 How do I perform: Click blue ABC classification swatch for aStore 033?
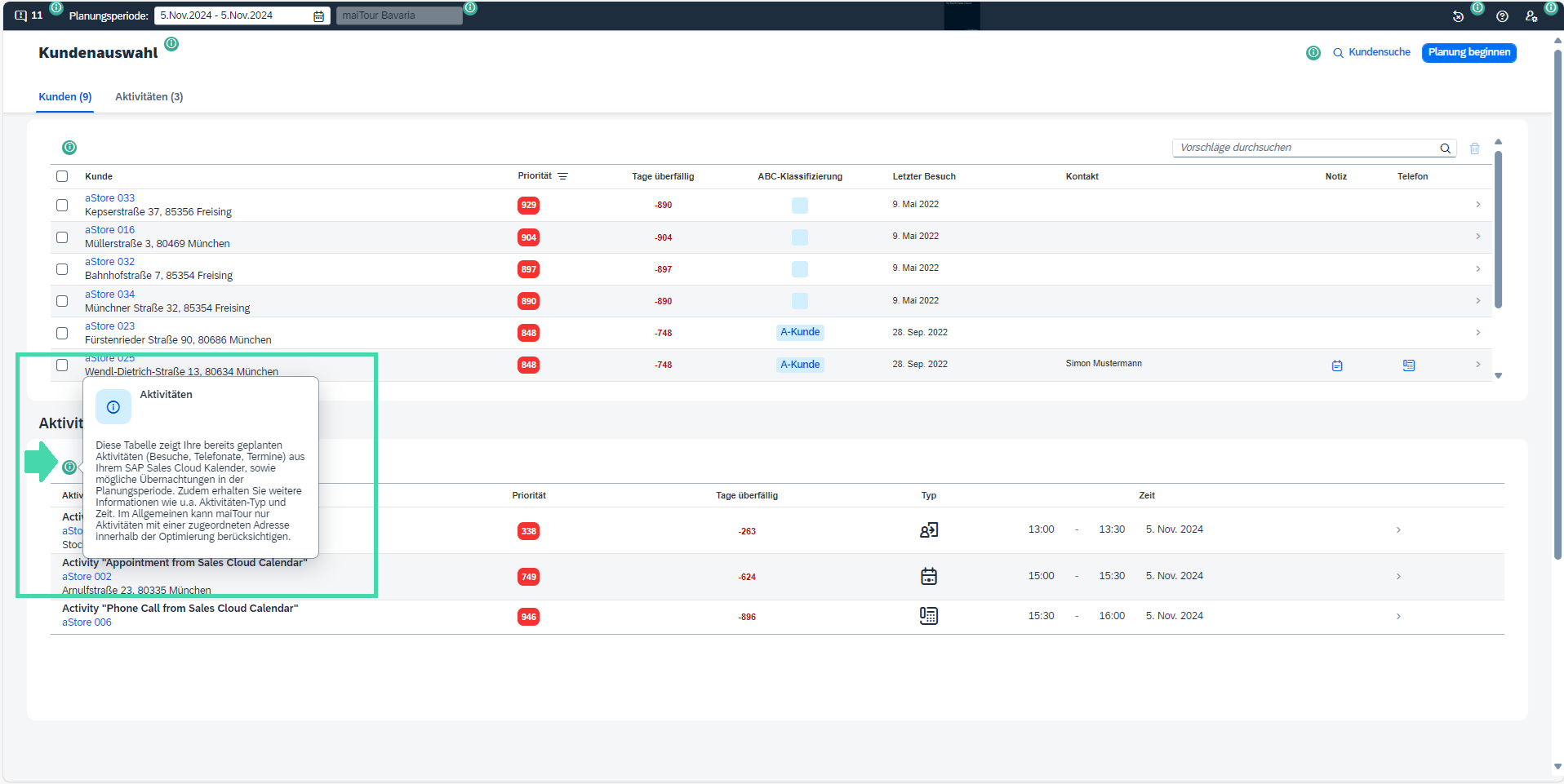[x=800, y=206]
